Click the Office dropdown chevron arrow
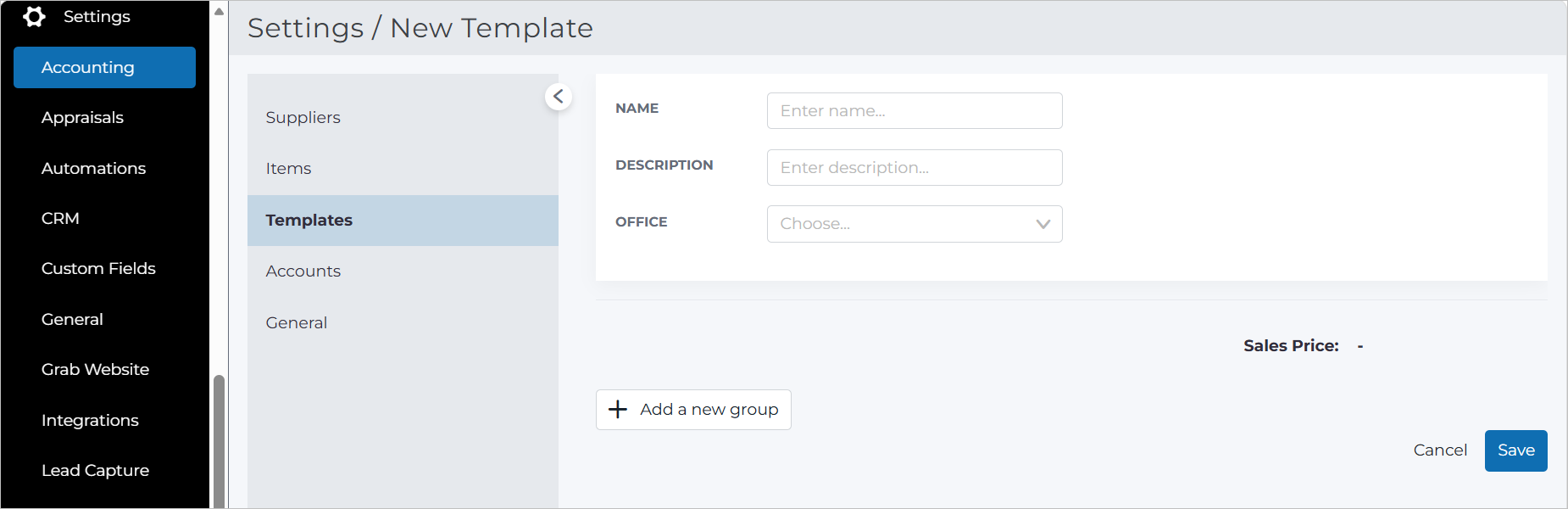The width and height of the screenshot is (1568, 509). pyautogui.click(x=1043, y=224)
